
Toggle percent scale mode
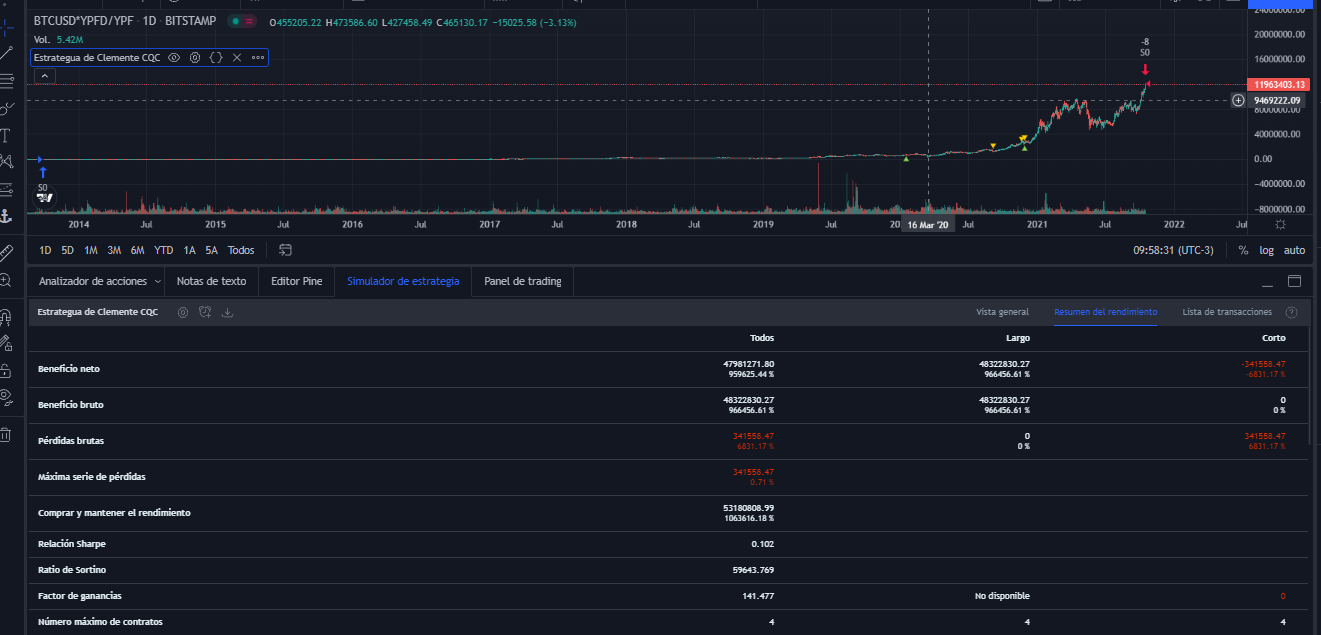pos(1243,250)
